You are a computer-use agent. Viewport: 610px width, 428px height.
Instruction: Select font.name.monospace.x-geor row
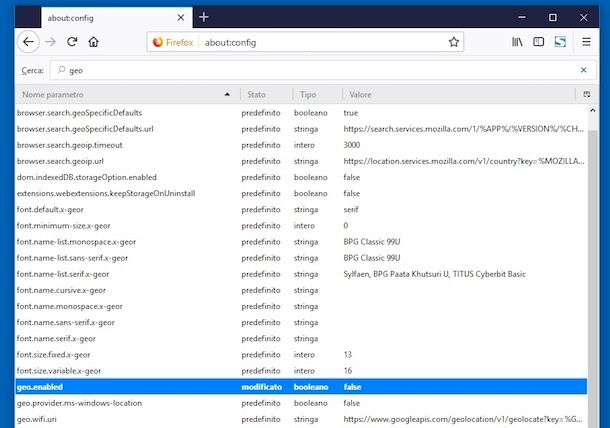pos(301,307)
